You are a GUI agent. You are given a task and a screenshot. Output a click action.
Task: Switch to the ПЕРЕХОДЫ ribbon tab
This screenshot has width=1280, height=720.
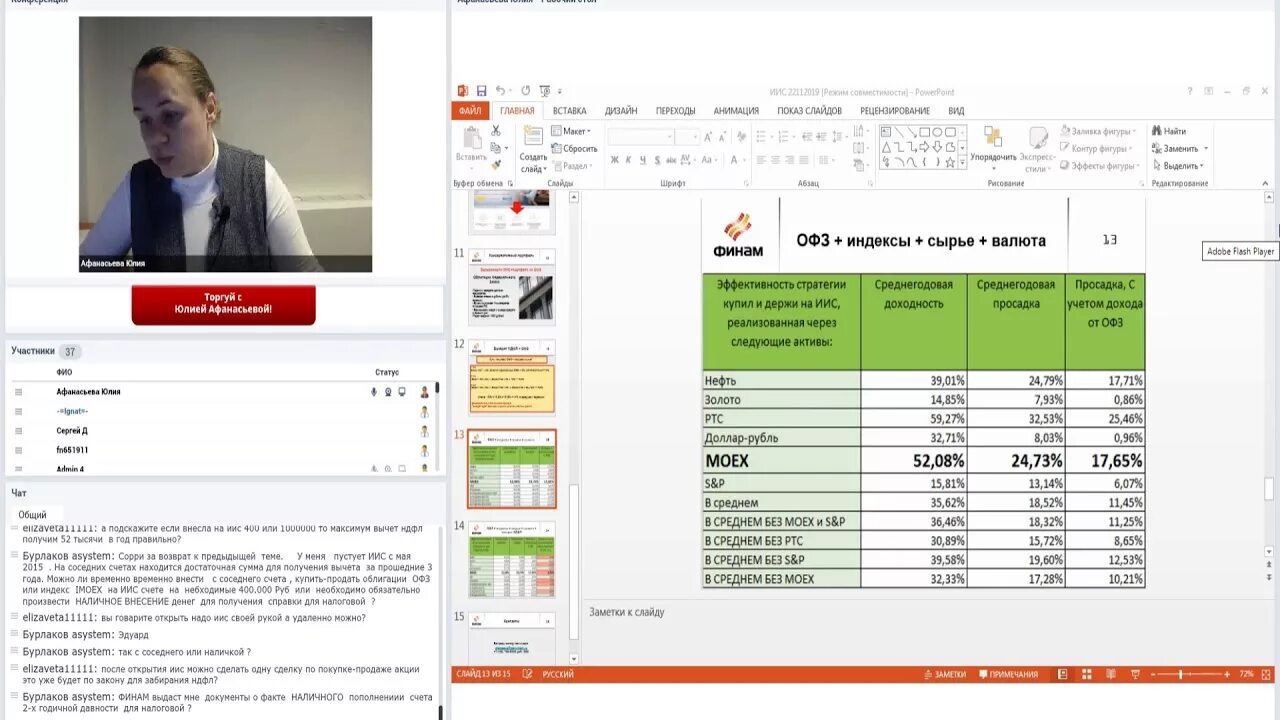675,111
